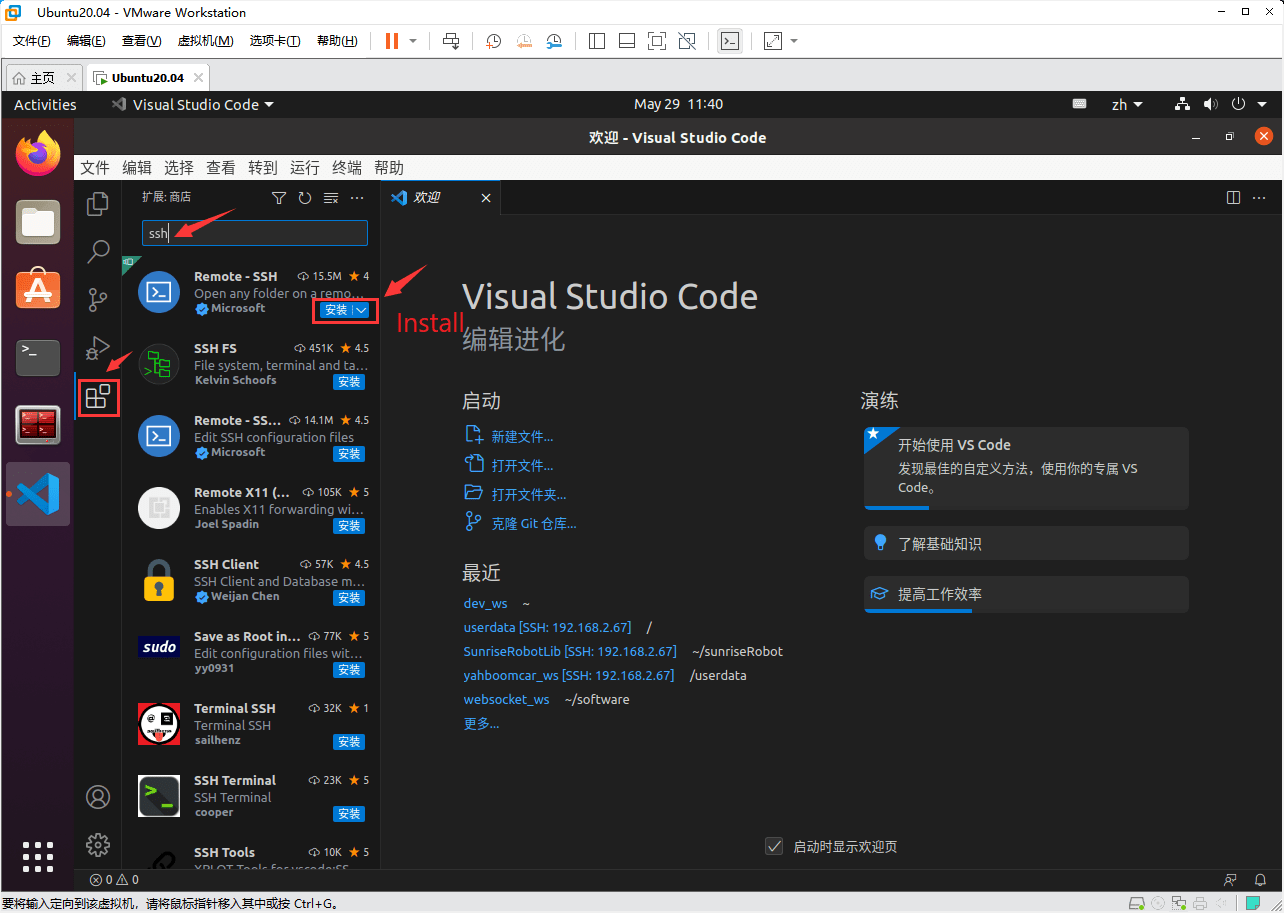Open extensions panel more actions ellipsis
Viewport: 1284px width, 913px height.
[357, 198]
